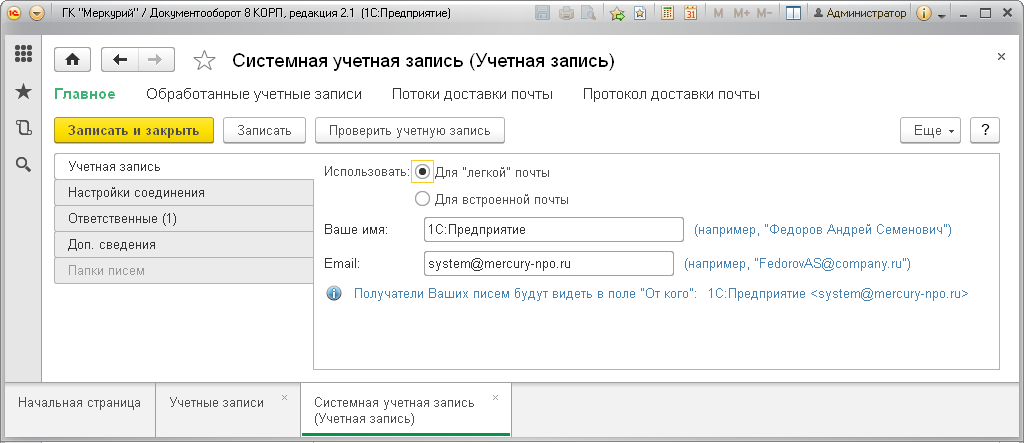The height and width of the screenshot is (443, 1024).
Task: Open the 1C application main menu dropdown
Action: click(x=37, y=13)
